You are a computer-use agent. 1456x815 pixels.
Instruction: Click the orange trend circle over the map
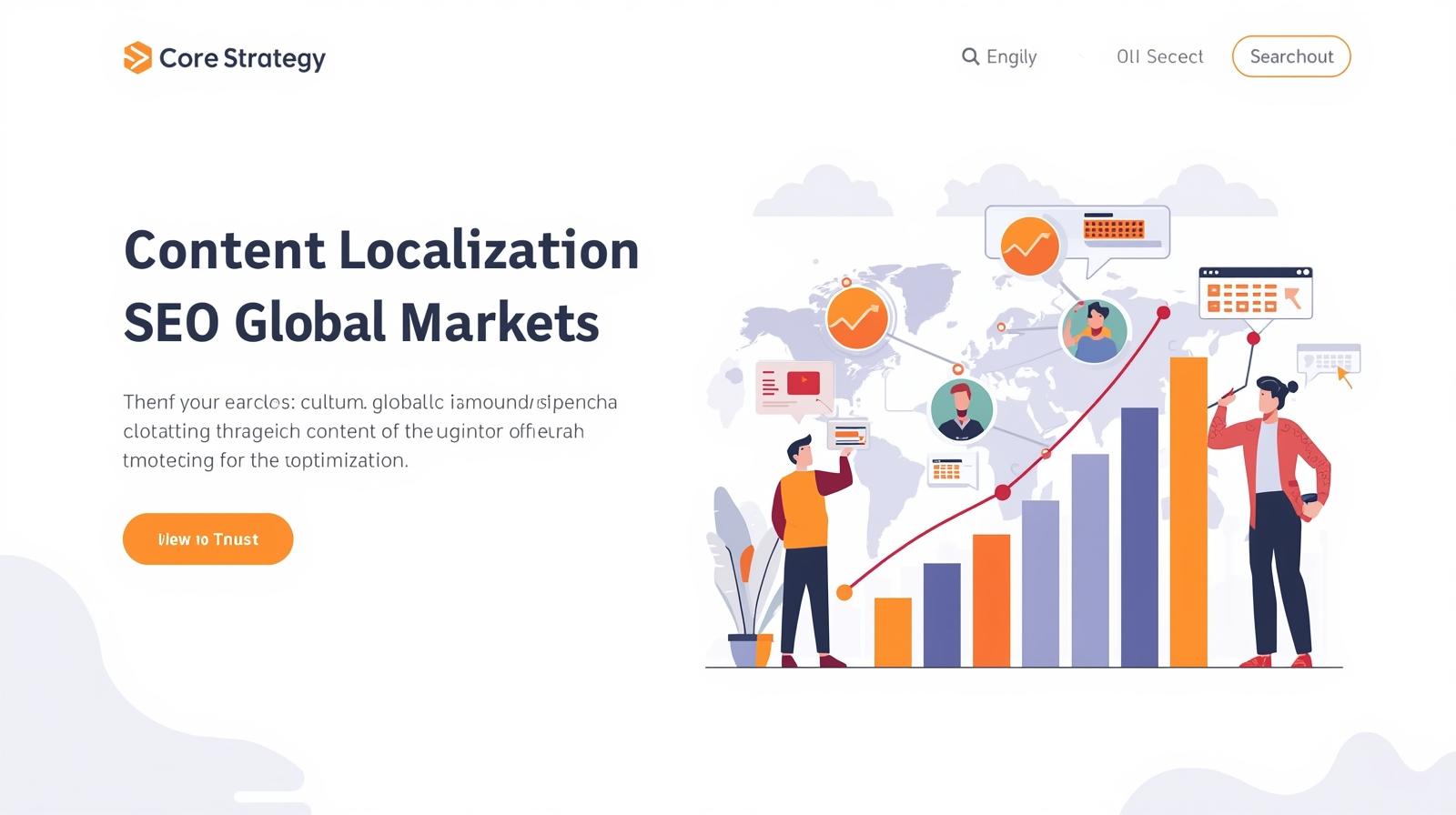(856, 318)
